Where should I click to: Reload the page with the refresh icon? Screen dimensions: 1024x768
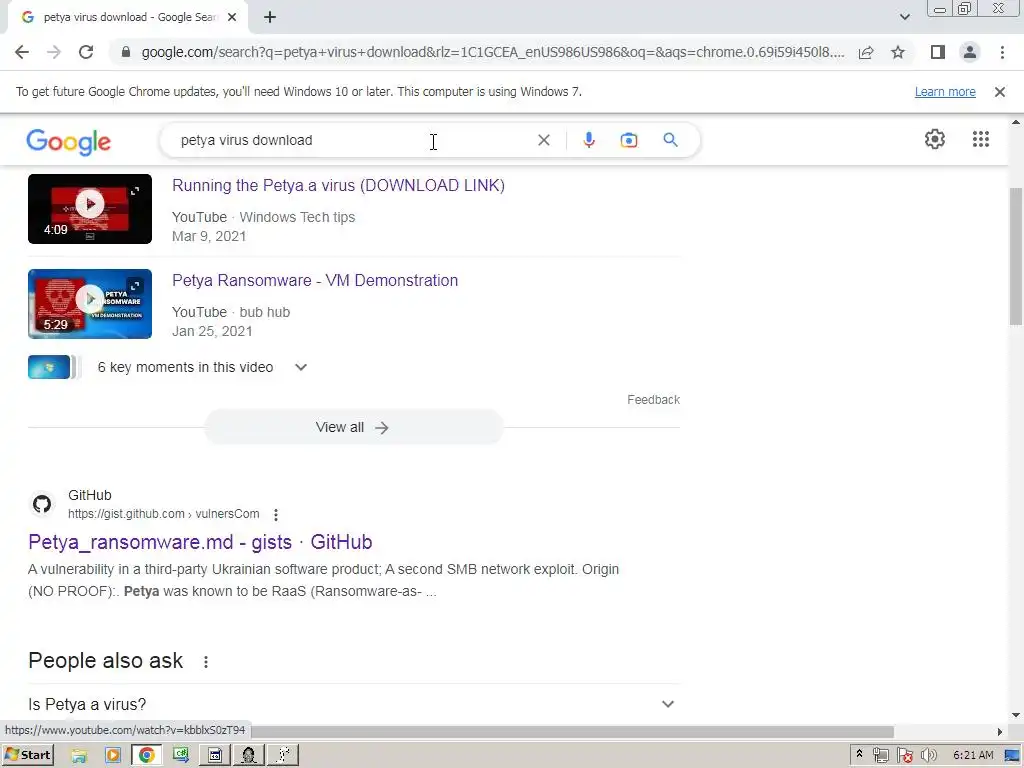click(x=86, y=52)
